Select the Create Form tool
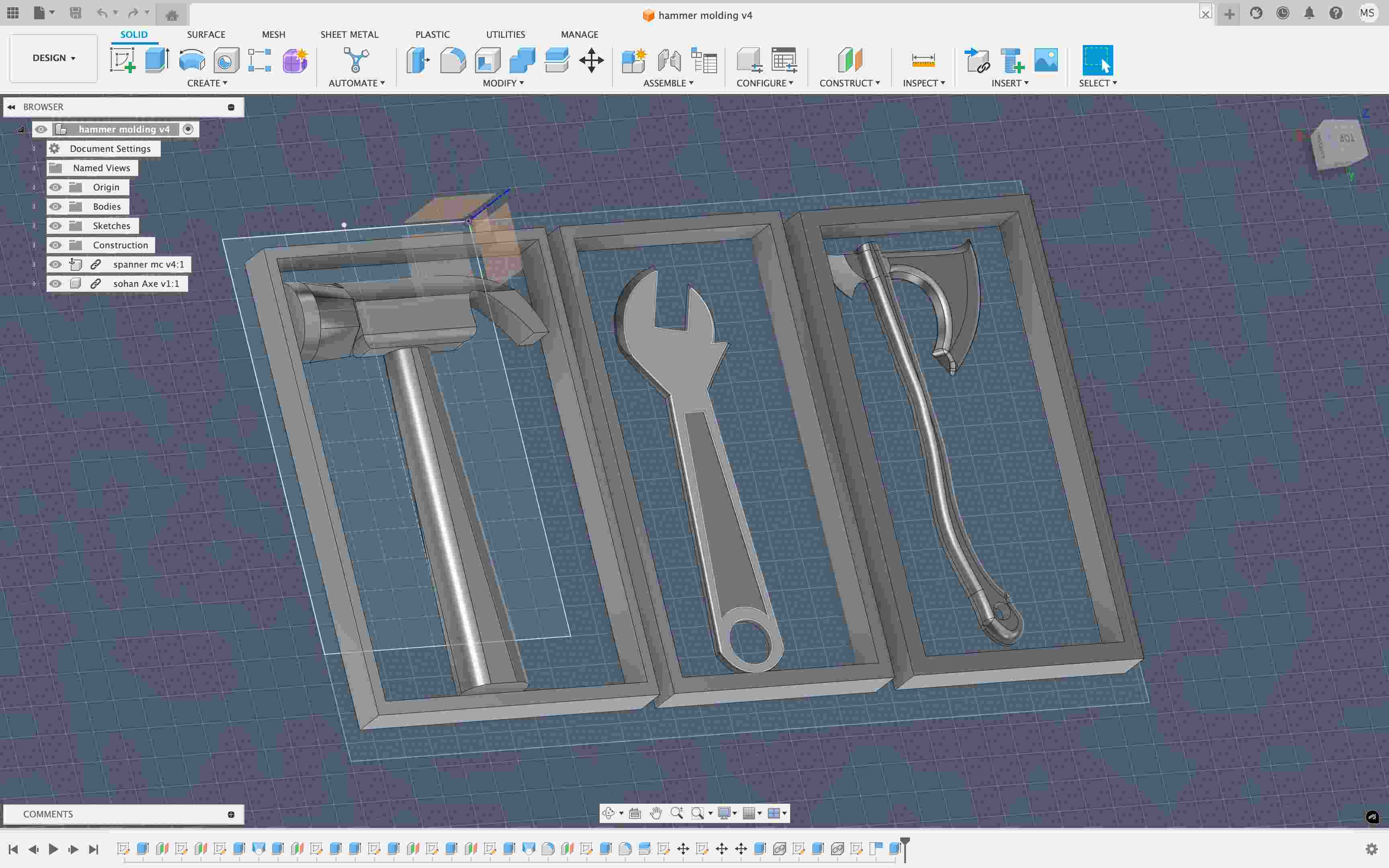This screenshot has height=868, width=1389. tap(295, 60)
